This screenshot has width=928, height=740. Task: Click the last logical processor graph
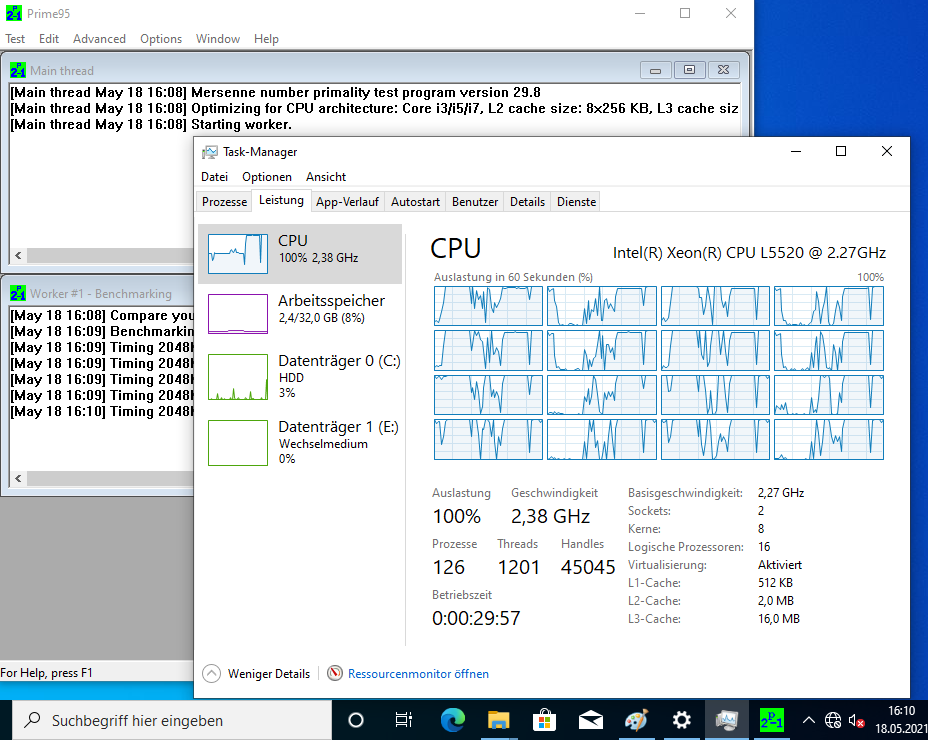[829, 440]
